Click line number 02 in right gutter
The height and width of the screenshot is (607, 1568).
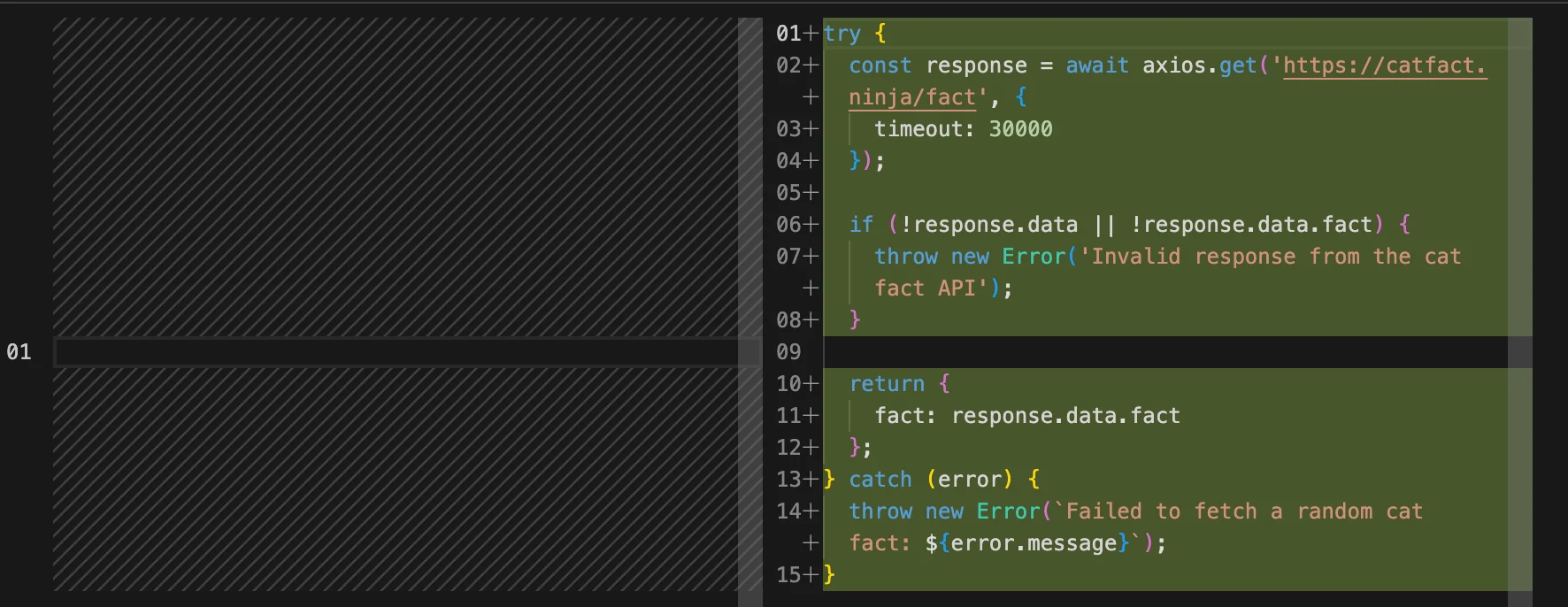788,65
